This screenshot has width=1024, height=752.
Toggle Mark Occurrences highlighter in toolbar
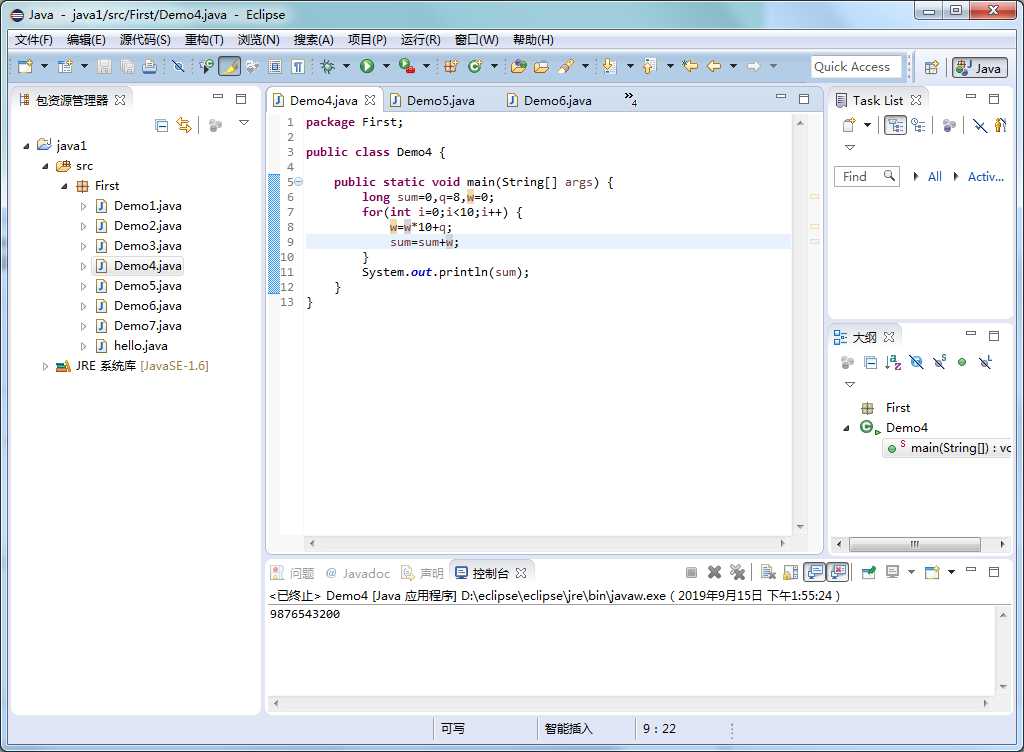230,66
